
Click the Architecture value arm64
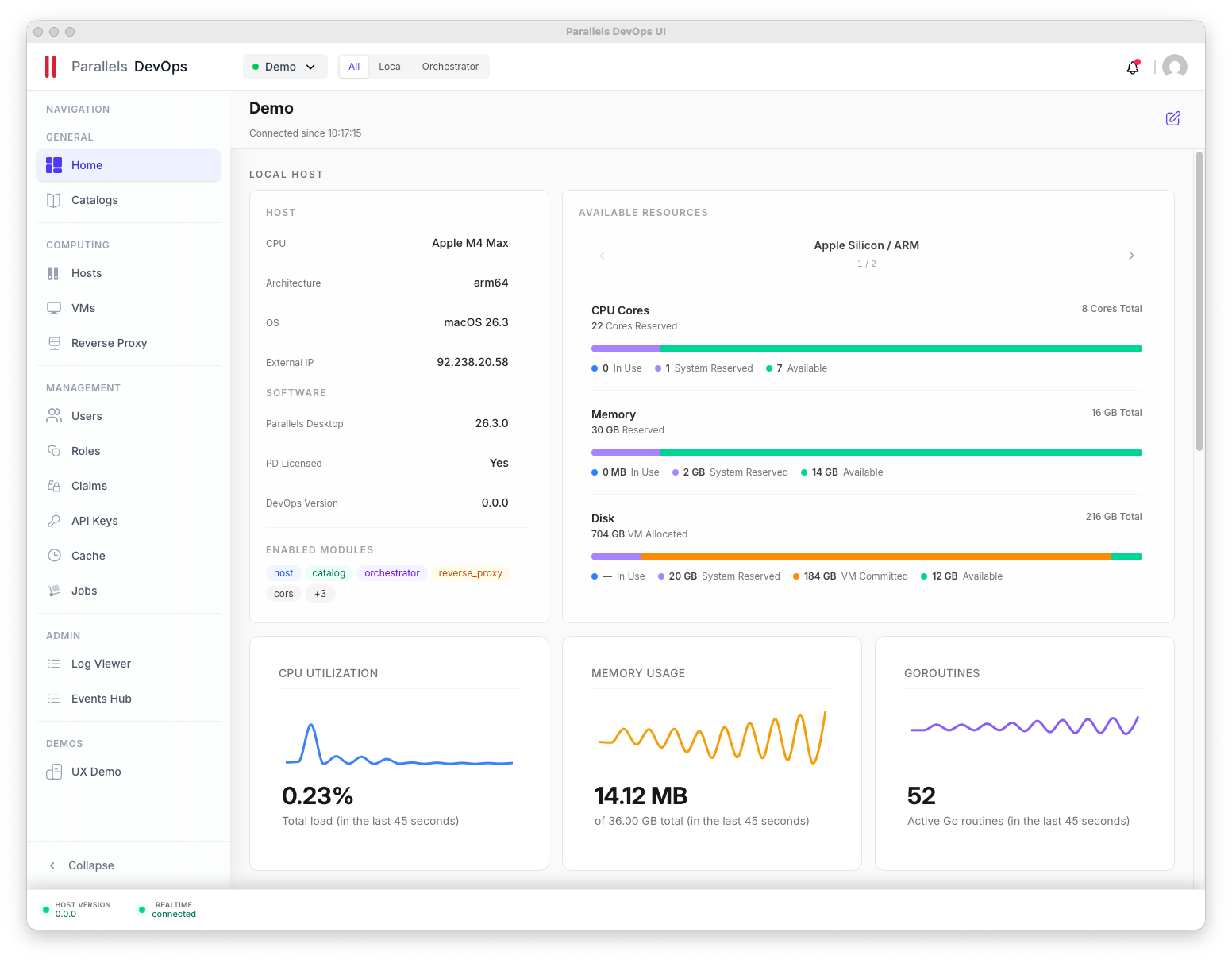tap(491, 283)
